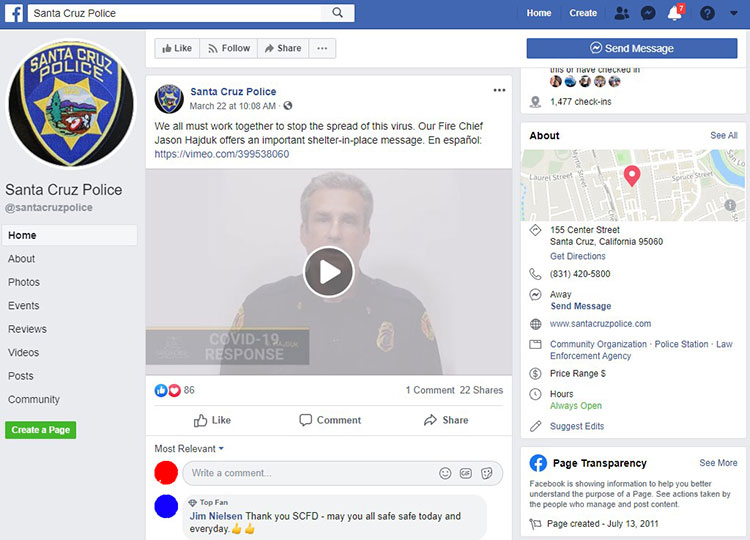
Task: Attach a sticker to the comment
Action: coord(486,473)
